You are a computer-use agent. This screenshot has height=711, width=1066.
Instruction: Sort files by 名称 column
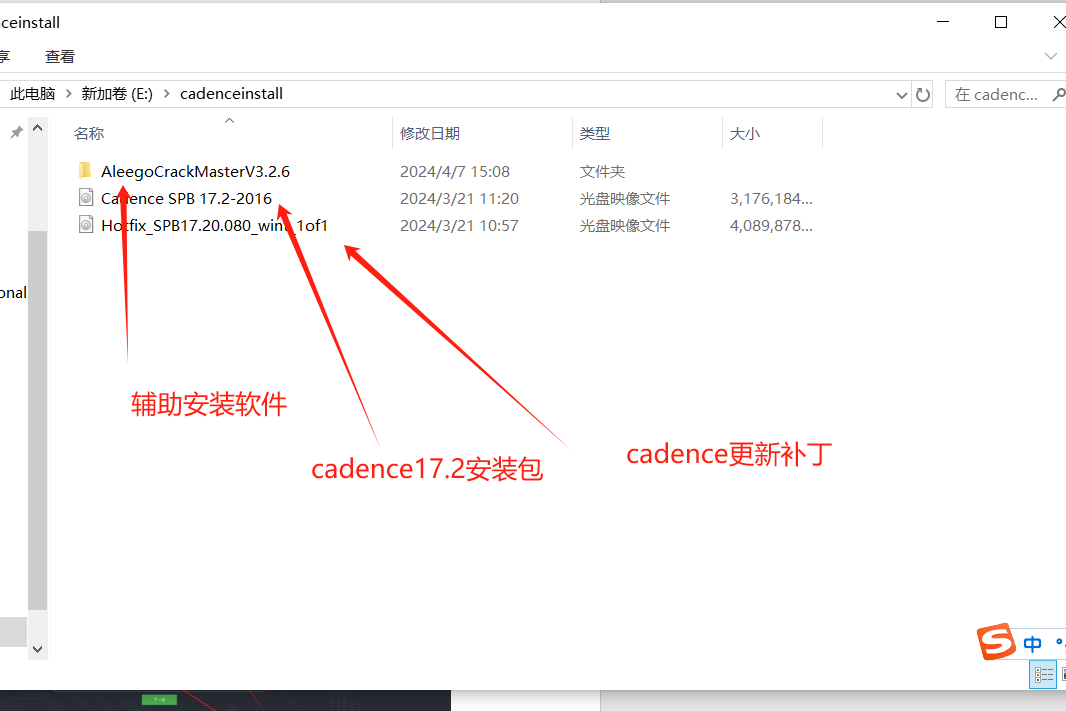click(x=89, y=133)
